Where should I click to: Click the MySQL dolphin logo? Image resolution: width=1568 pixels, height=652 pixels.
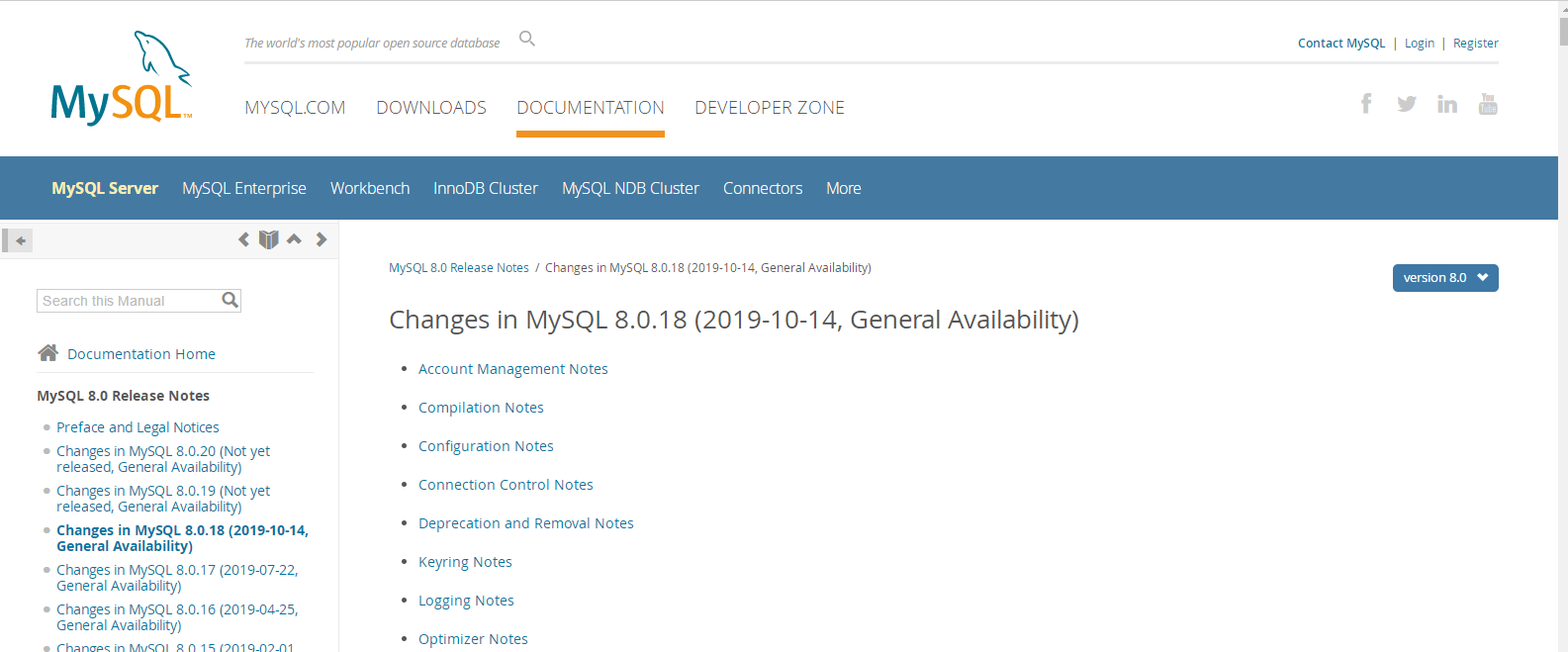121,77
